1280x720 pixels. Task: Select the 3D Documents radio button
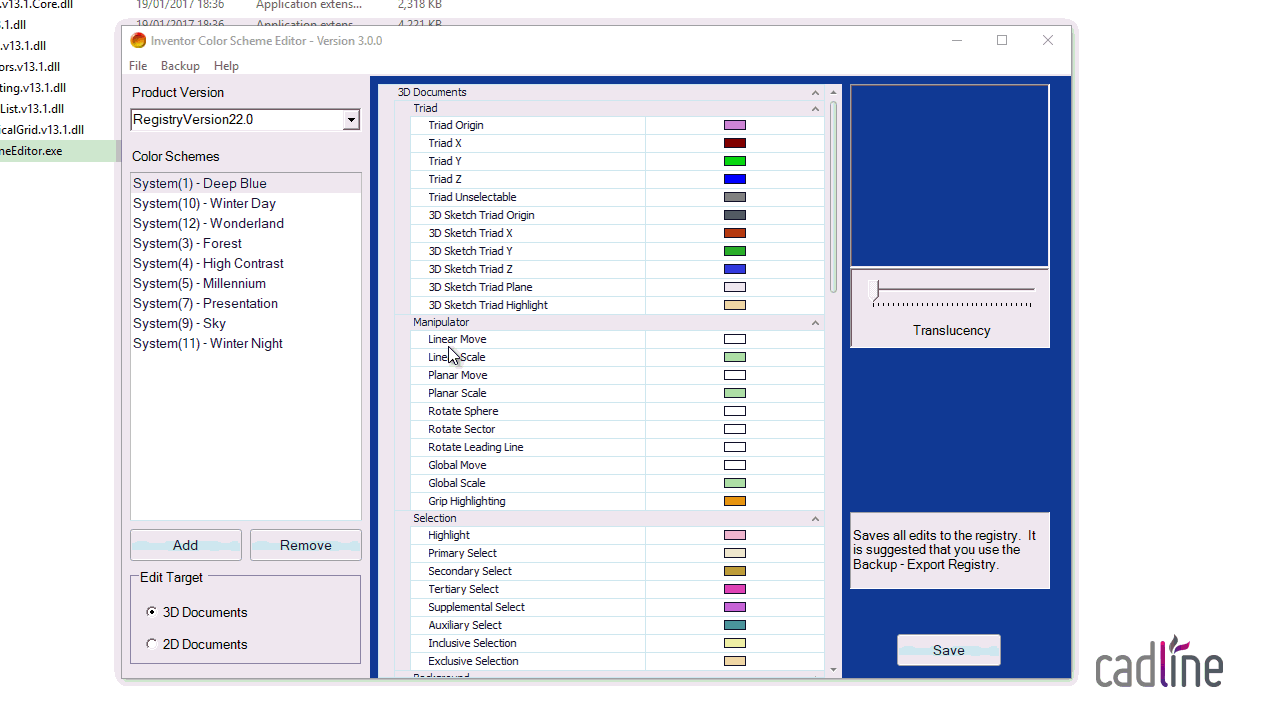tap(151, 612)
